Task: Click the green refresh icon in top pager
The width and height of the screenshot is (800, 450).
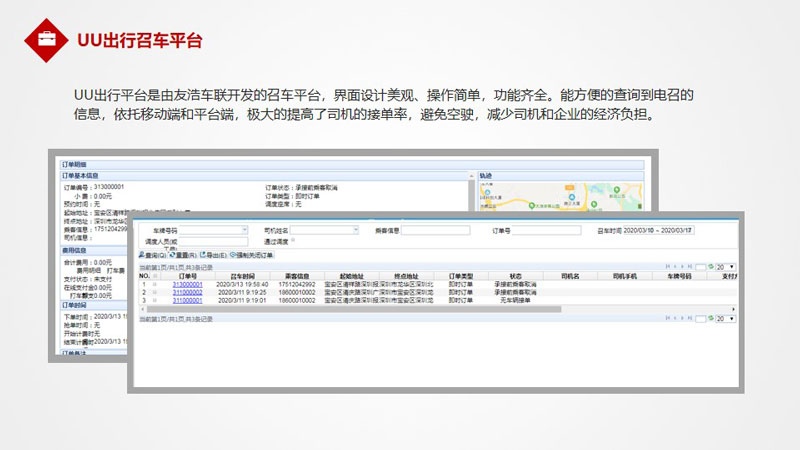Action: click(711, 267)
